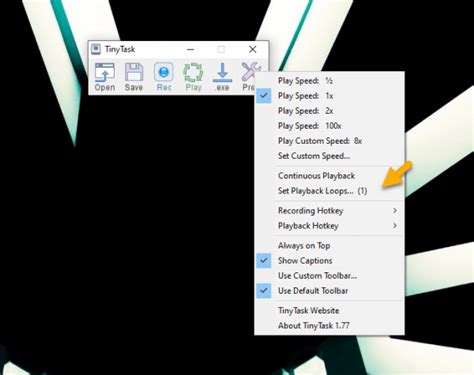Screen dimensions: 474x375
Task: Close the TinyTask window
Action: click(253, 49)
